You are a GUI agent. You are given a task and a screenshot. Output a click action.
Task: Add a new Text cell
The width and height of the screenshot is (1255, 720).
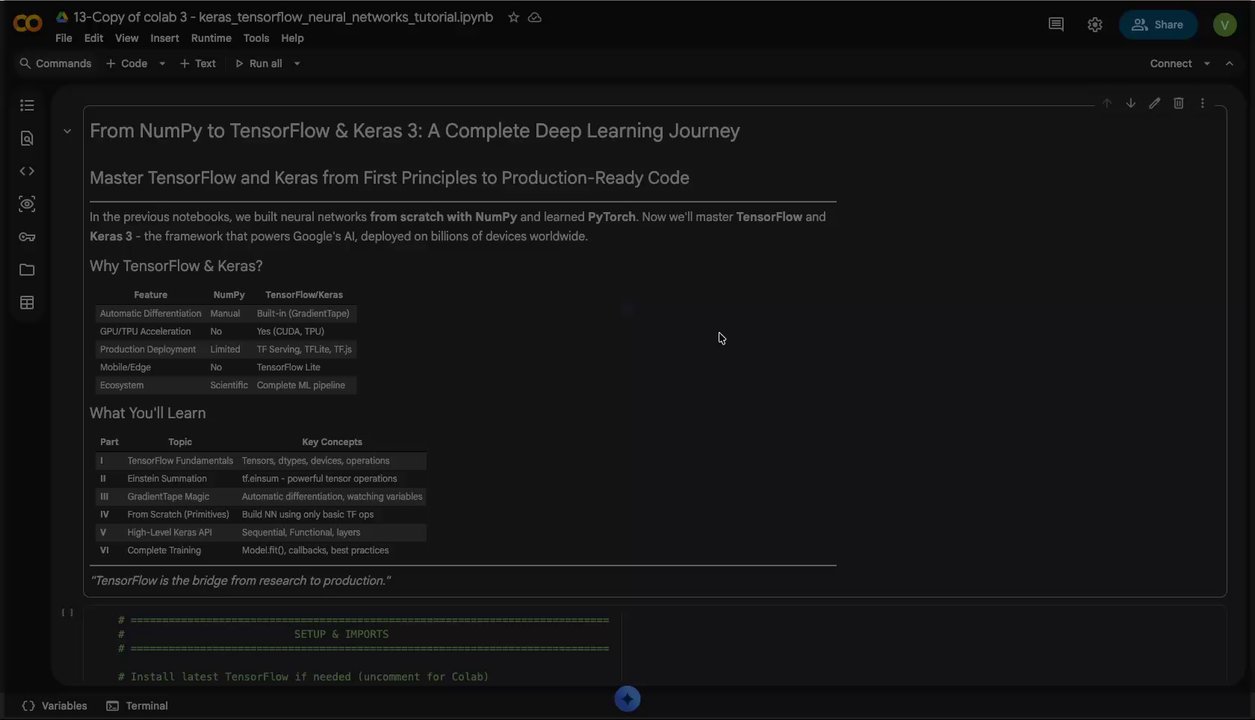198,63
